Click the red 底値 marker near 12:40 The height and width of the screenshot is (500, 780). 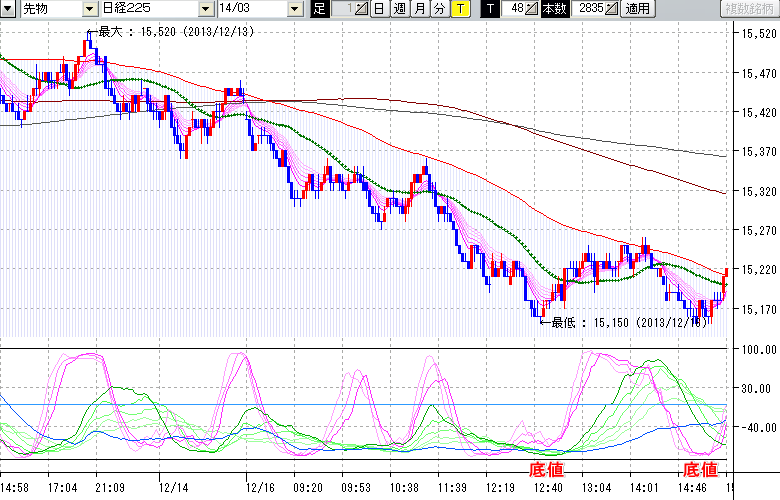(x=546, y=469)
